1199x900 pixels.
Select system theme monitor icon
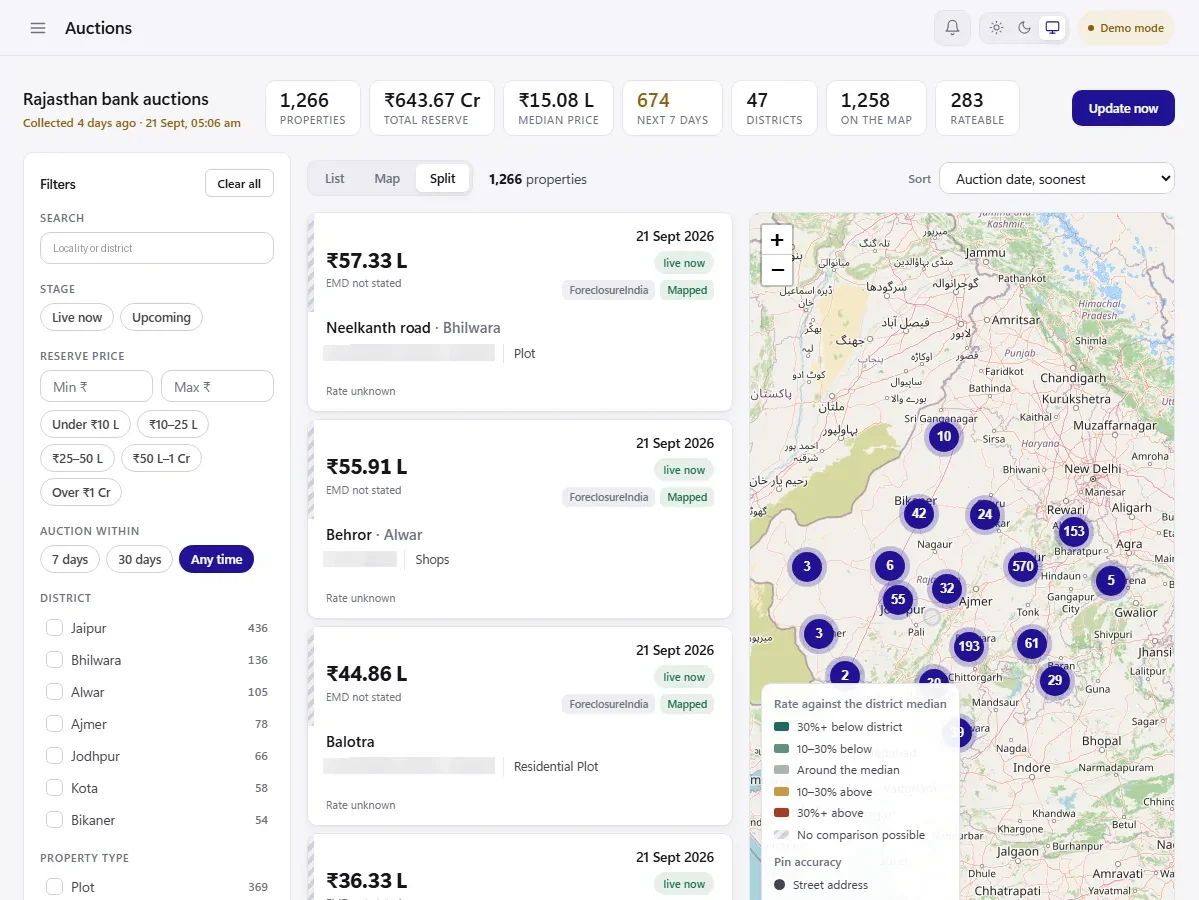pyautogui.click(x=1053, y=28)
